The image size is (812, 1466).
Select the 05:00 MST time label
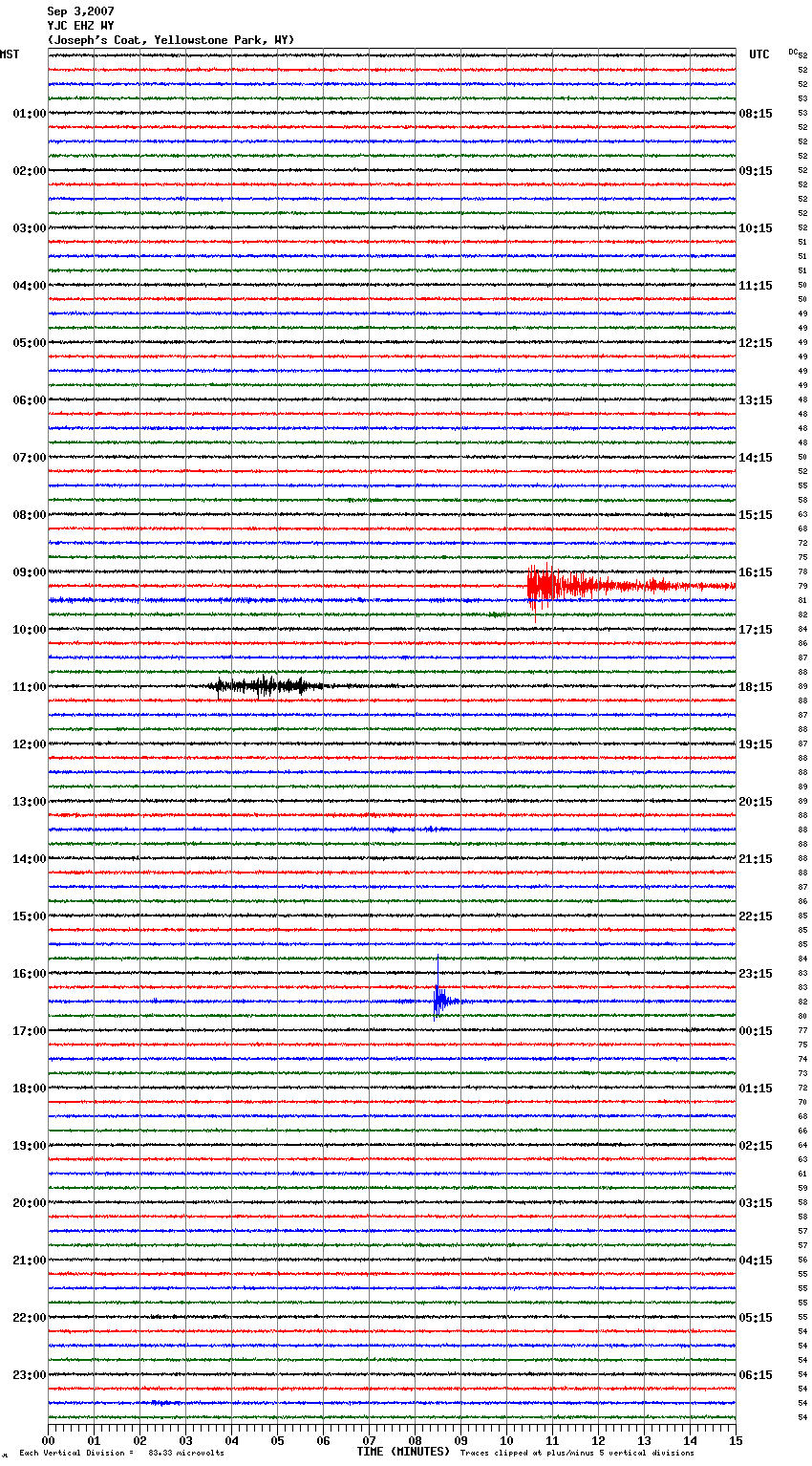(30, 343)
